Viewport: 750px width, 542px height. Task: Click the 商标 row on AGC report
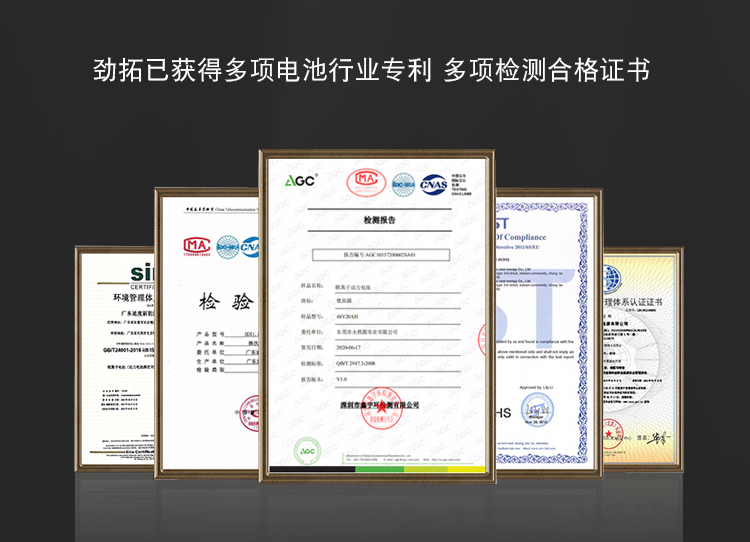[x=380, y=301]
